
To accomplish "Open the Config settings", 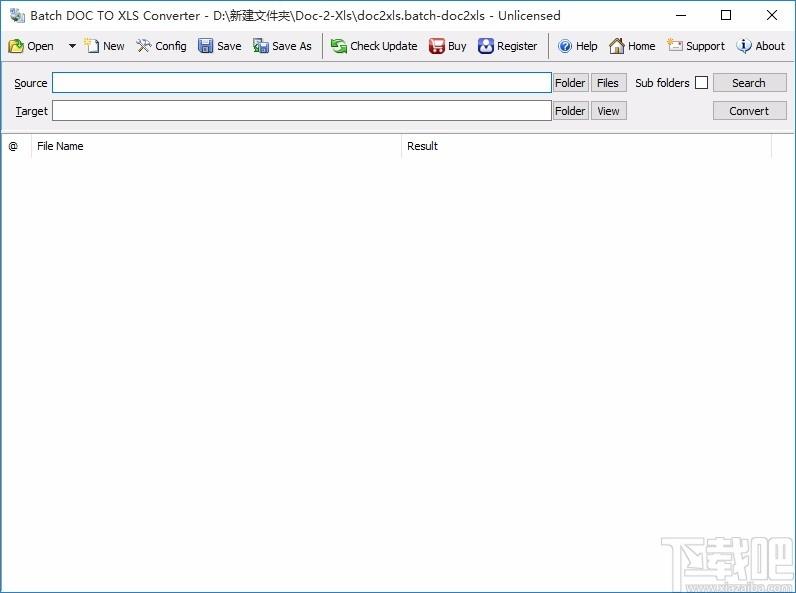I will pyautogui.click(x=161, y=46).
